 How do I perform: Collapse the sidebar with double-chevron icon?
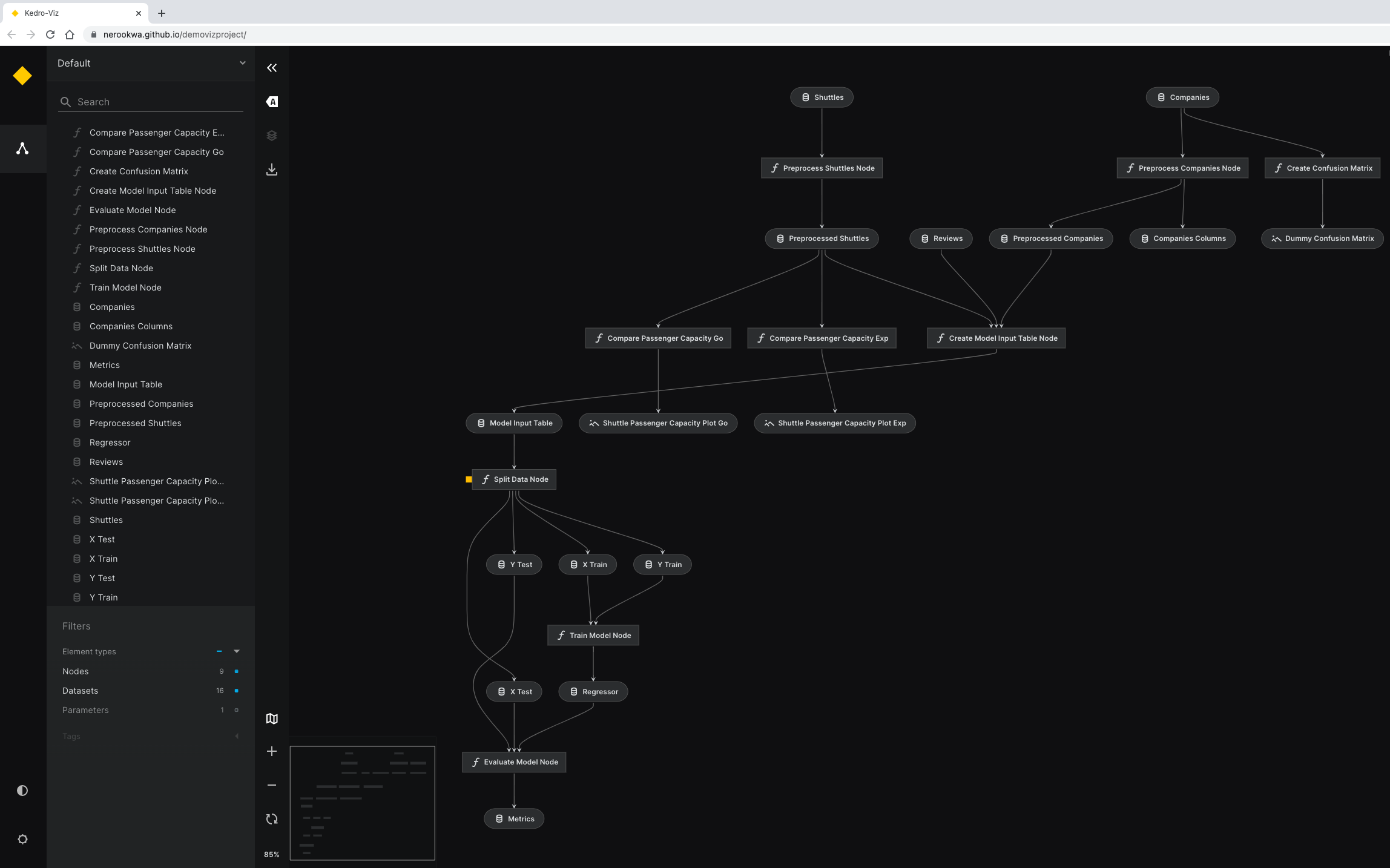[272, 68]
